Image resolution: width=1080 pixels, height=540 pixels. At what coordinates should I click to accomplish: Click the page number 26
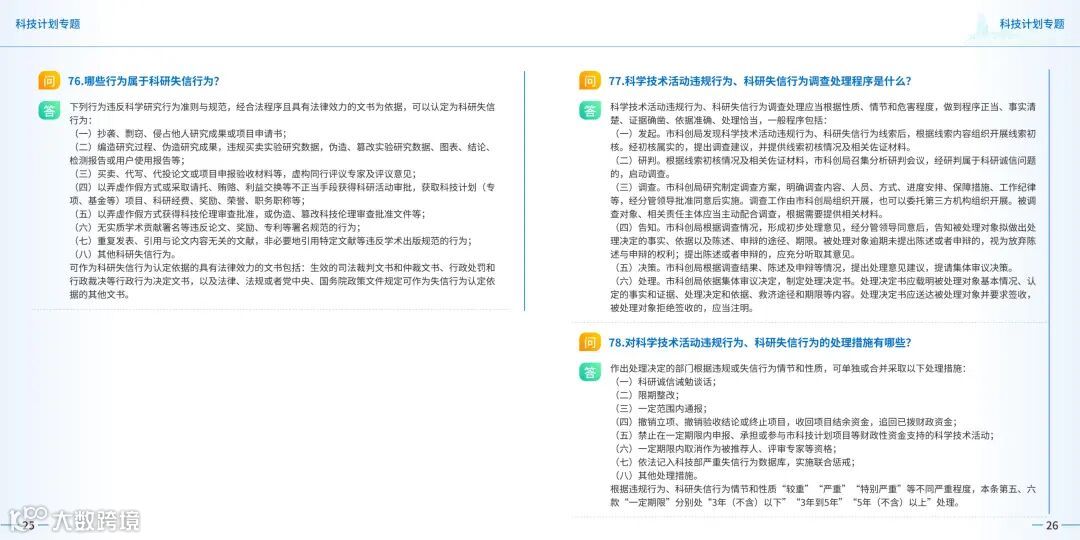point(1052,526)
